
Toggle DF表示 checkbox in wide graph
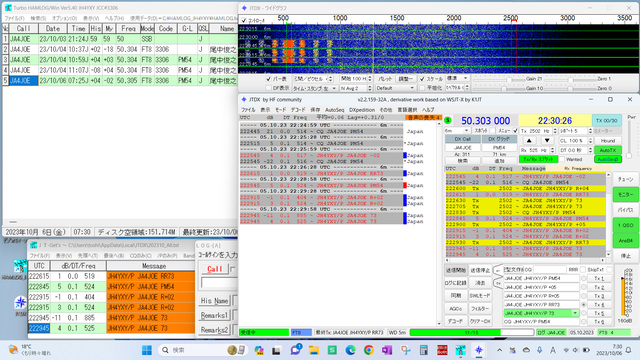pyautogui.click(x=269, y=88)
